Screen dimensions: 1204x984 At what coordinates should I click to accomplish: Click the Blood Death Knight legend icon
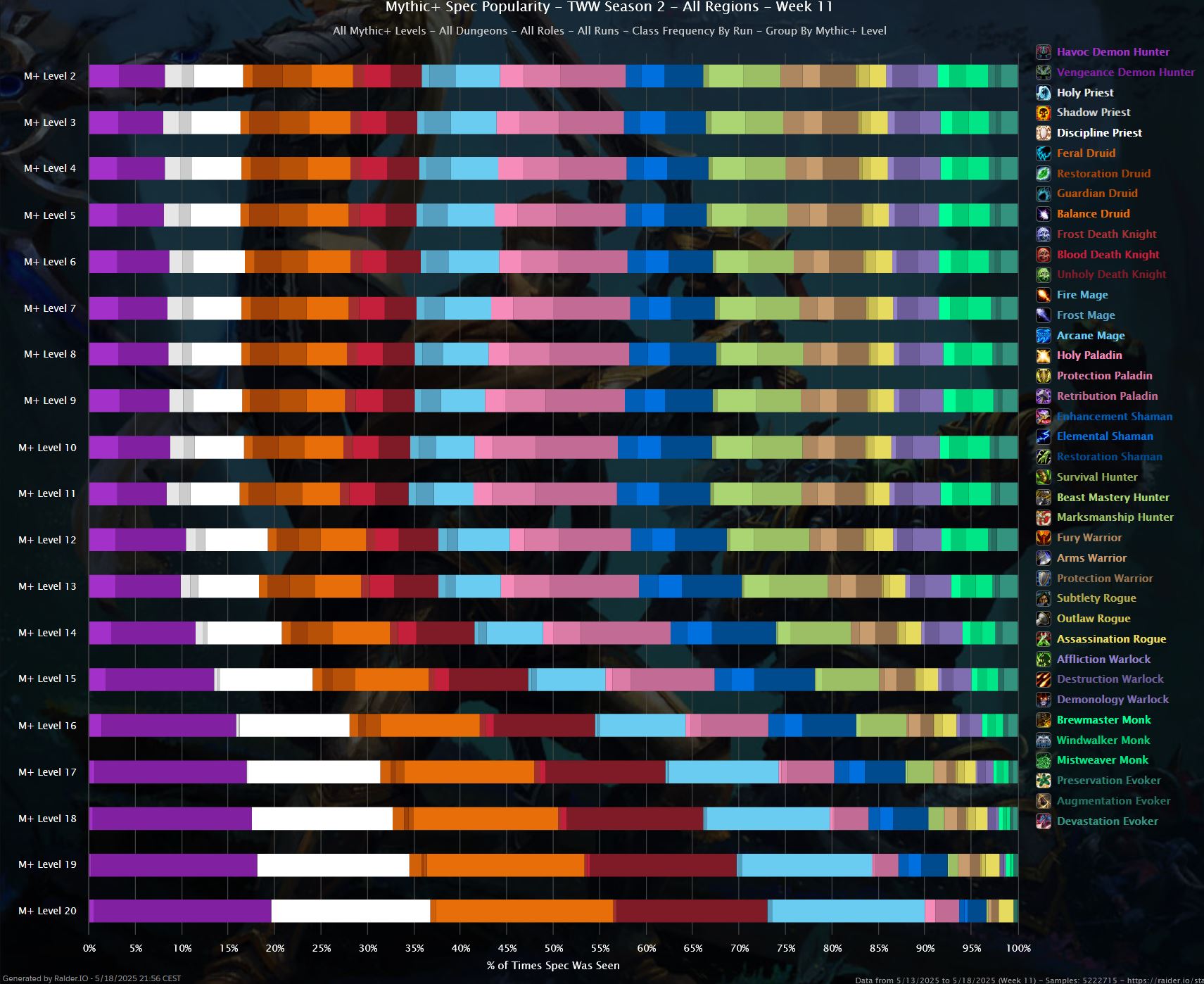pyautogui.click(x=1044, y=254)
